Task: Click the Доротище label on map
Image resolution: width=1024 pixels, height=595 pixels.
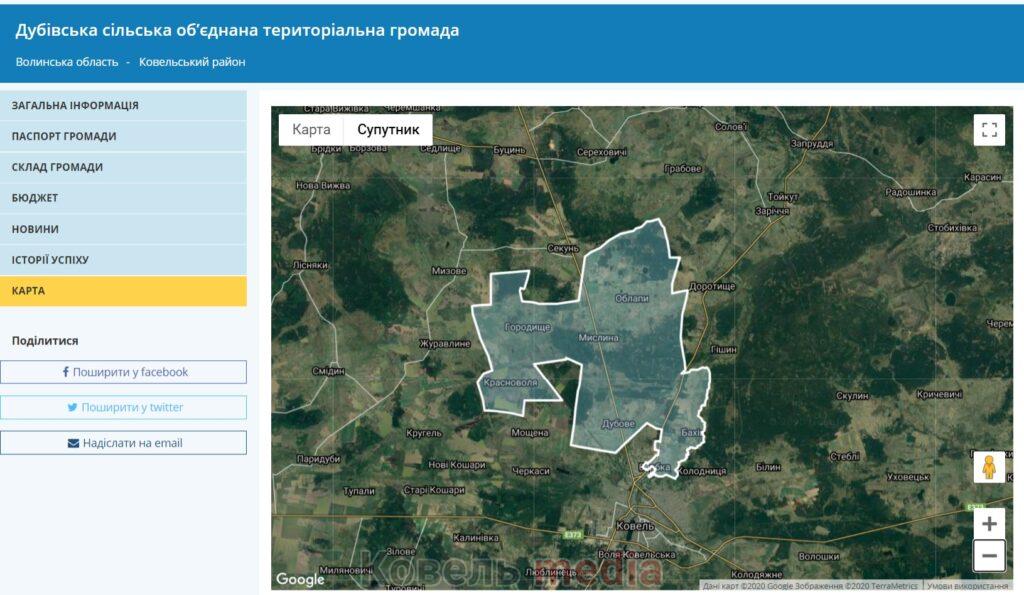Action: point(712,286)
